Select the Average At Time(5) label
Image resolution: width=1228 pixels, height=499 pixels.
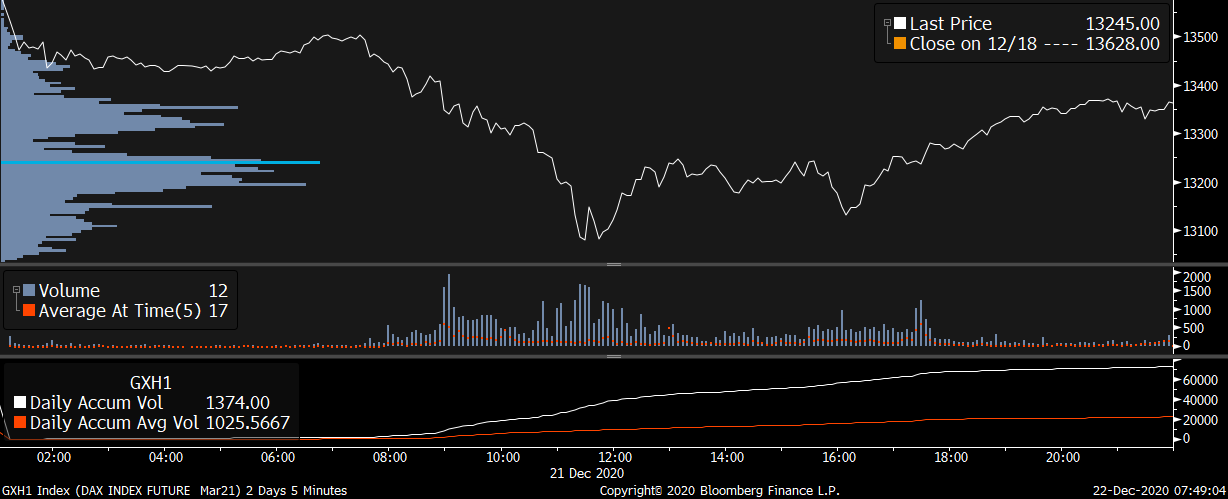(x=120, y=311)
